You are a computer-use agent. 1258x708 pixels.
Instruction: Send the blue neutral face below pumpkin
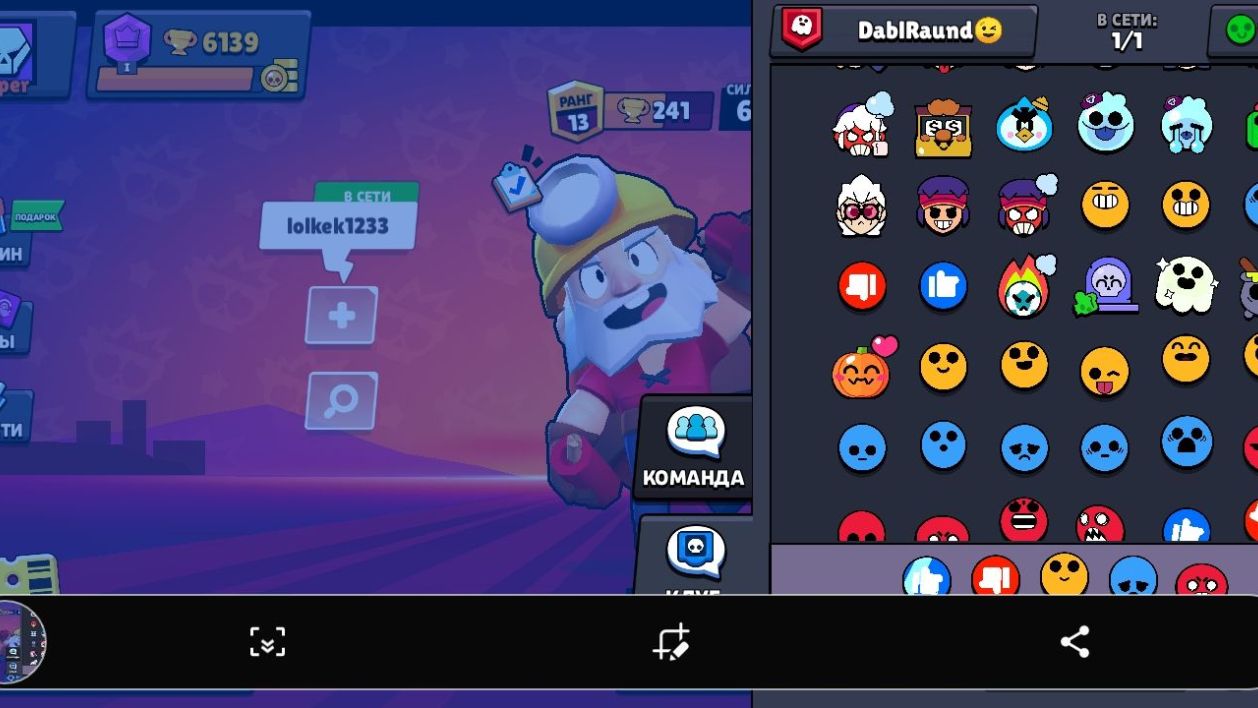click(x=862, y=448)
